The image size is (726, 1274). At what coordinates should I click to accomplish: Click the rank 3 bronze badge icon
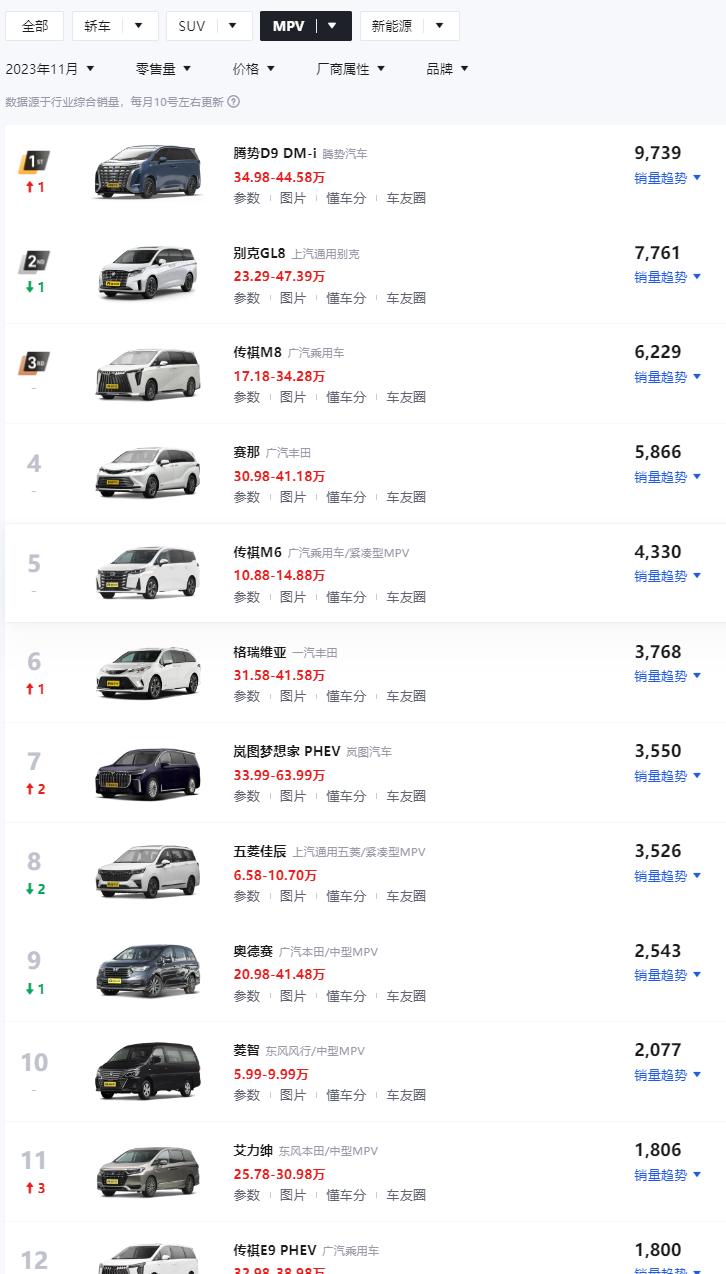[x=34, y=362]
